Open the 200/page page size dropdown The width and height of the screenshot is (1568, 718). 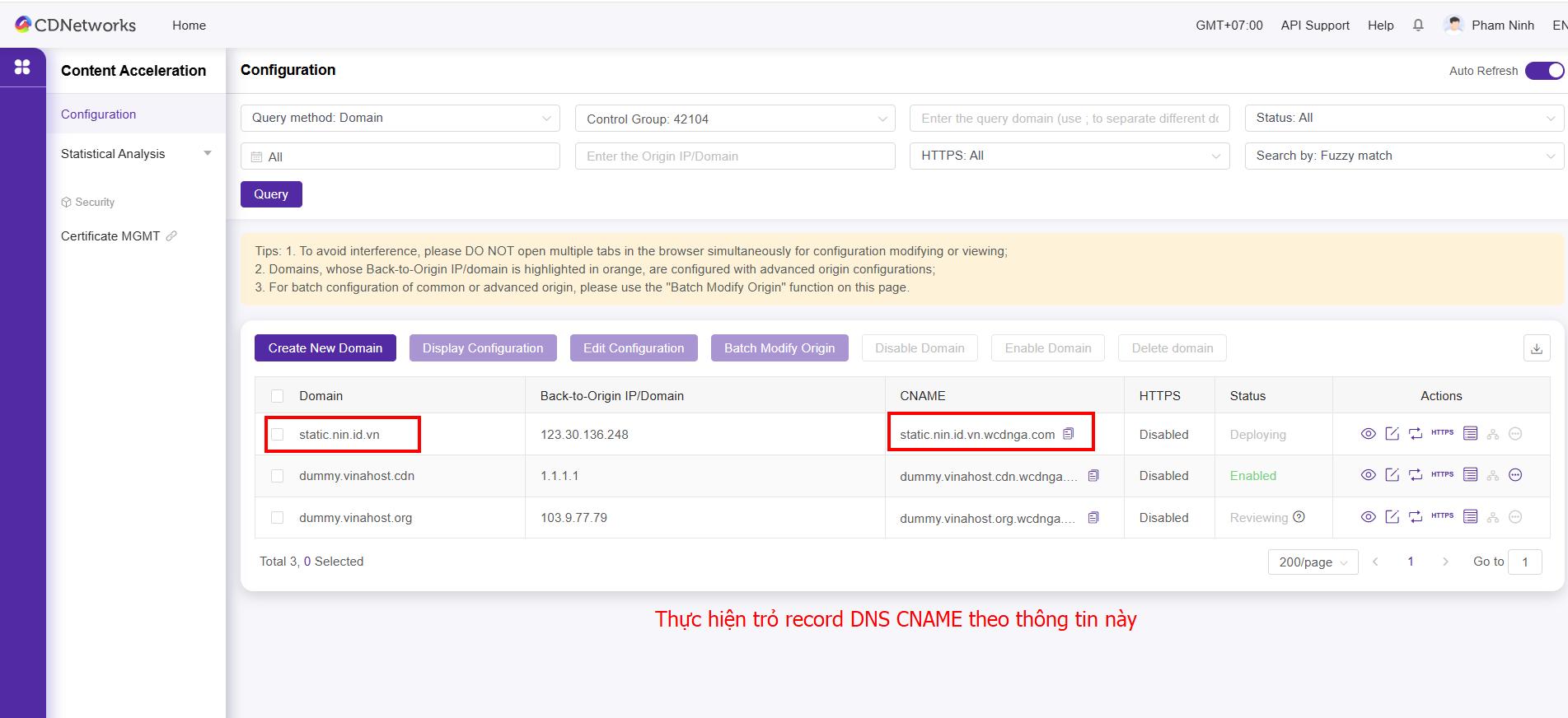(x=1313, y=562)
